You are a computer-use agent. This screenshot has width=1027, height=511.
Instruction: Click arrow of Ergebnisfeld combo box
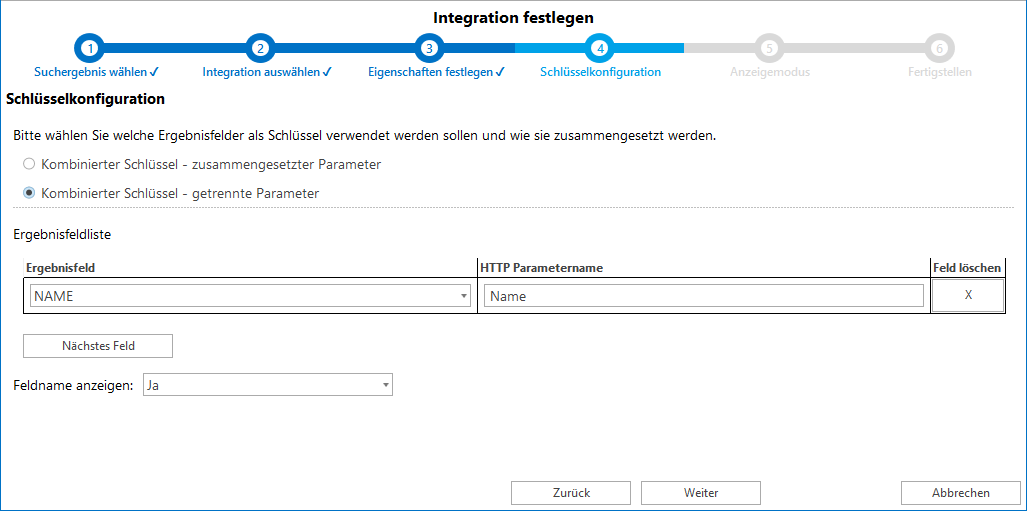tap(463, 296)
